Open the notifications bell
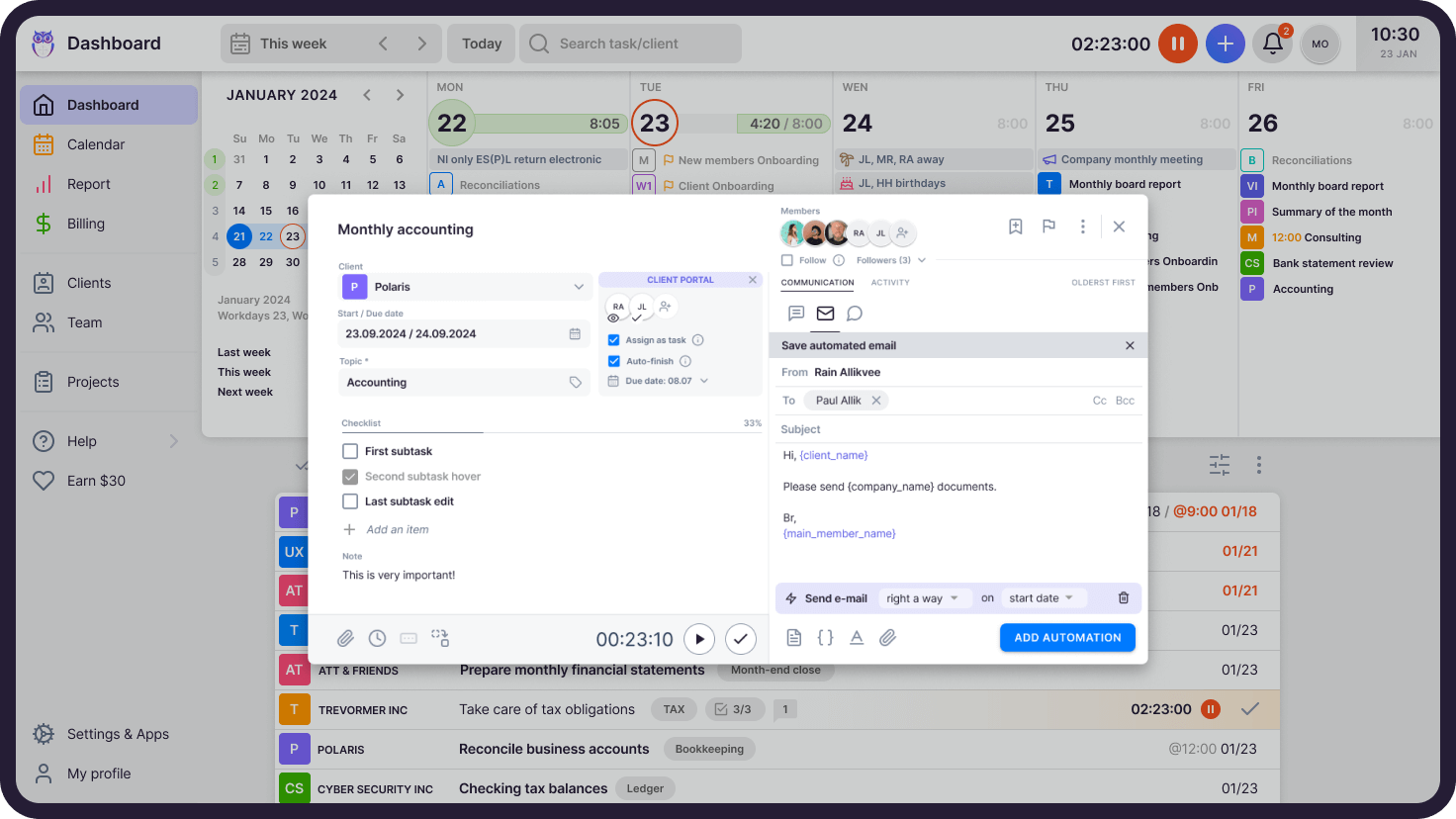1456x819 pixels. tap(1272, 44)
